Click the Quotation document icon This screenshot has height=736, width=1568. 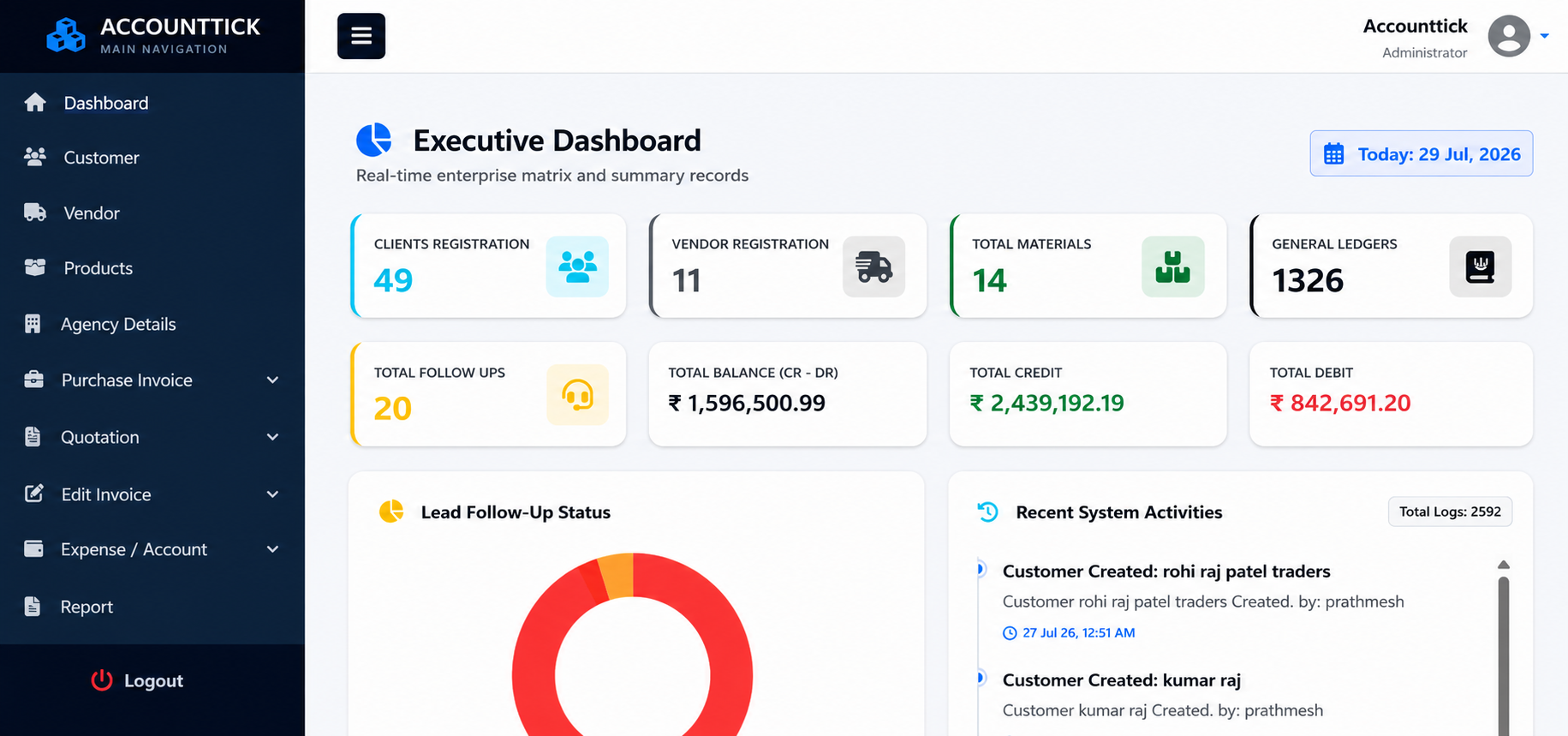[x=33, y=437]
